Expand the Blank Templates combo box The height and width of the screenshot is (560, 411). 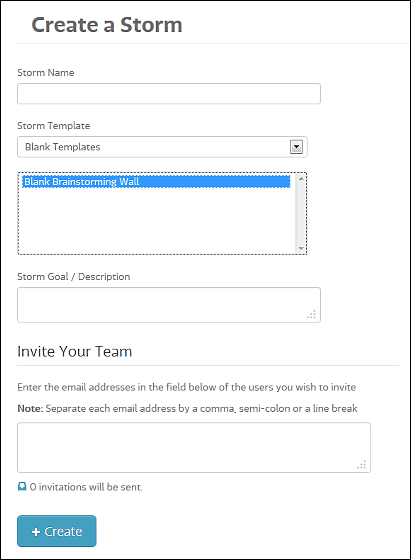tap(162, 147)
